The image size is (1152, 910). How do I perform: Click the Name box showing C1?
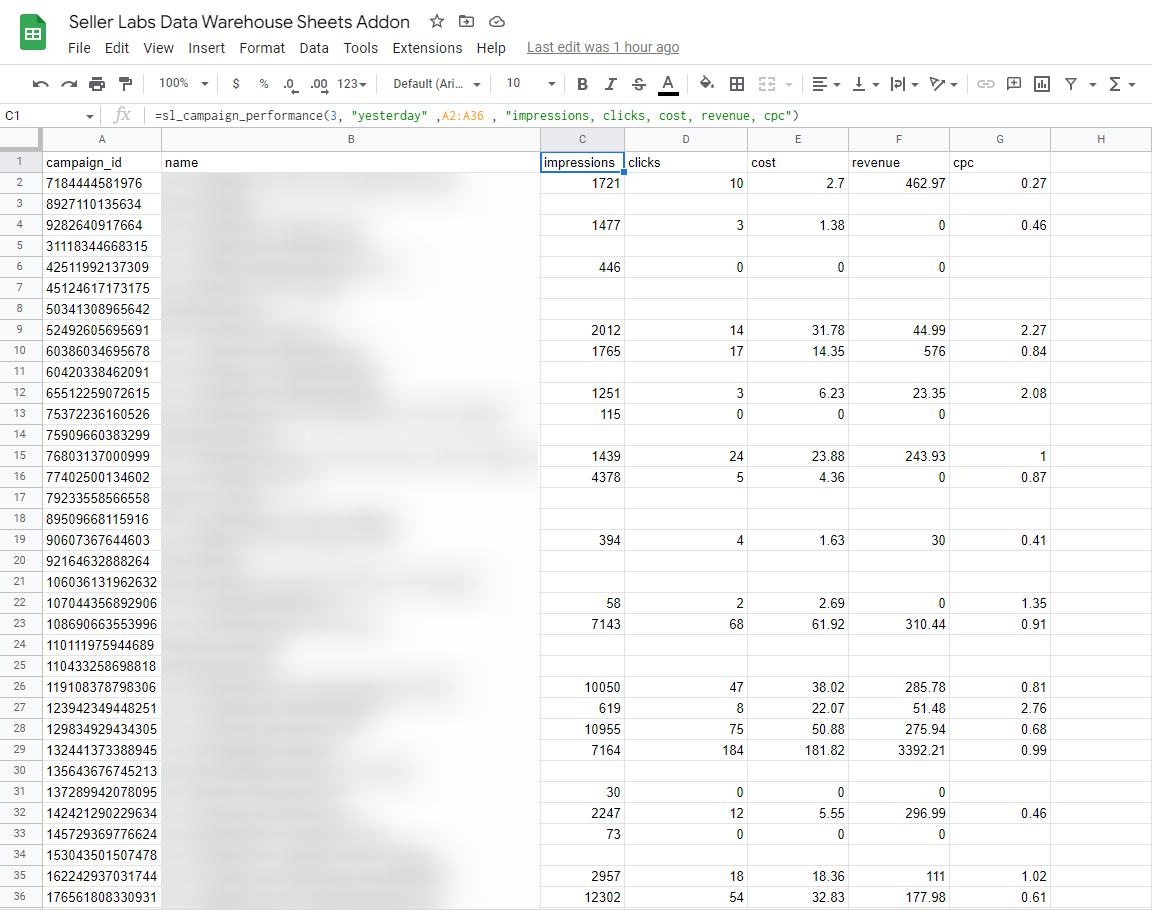click(x=48, y=115)
